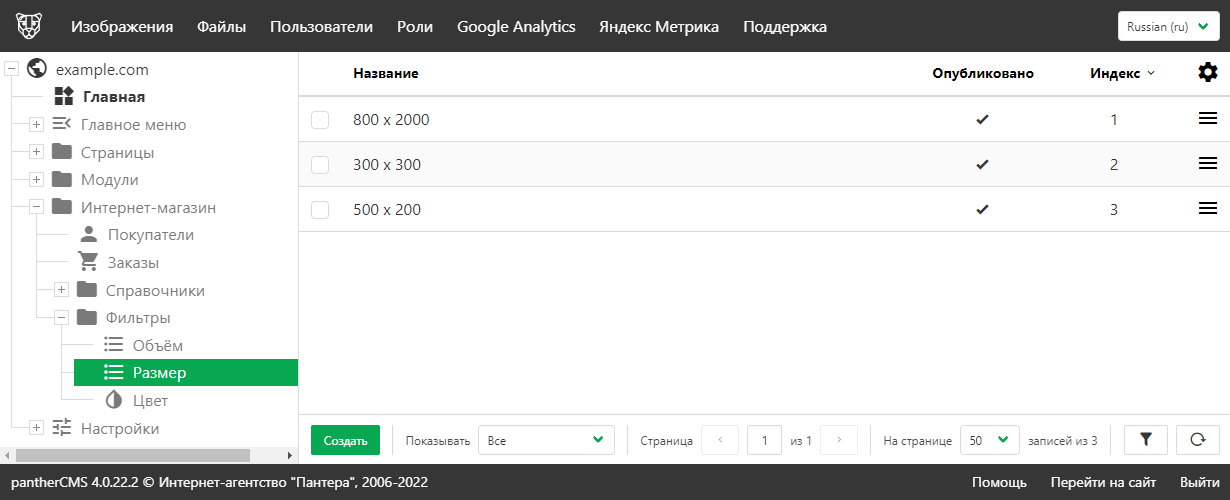This screenshot has width=1230, height=500.
Task: Go to Яндекс Метрика menu item
Action: (x=658, y=27)
